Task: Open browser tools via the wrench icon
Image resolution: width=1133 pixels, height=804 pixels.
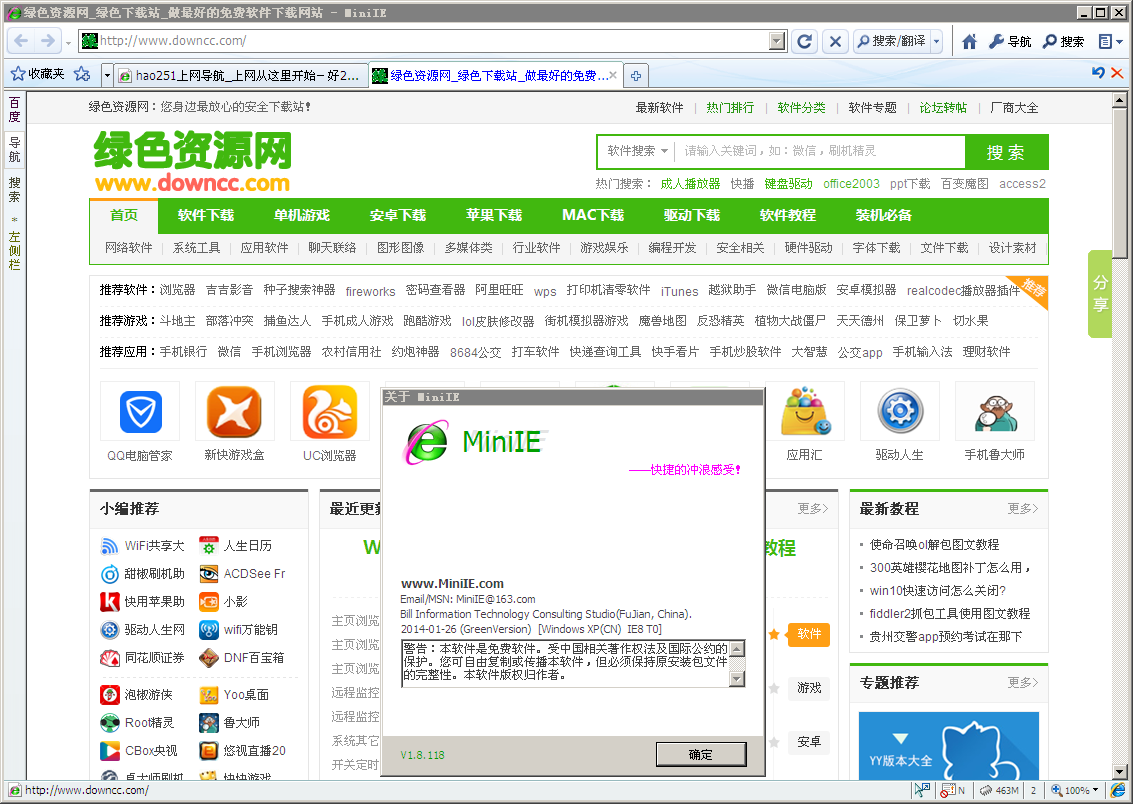Action: click(995, 42)
